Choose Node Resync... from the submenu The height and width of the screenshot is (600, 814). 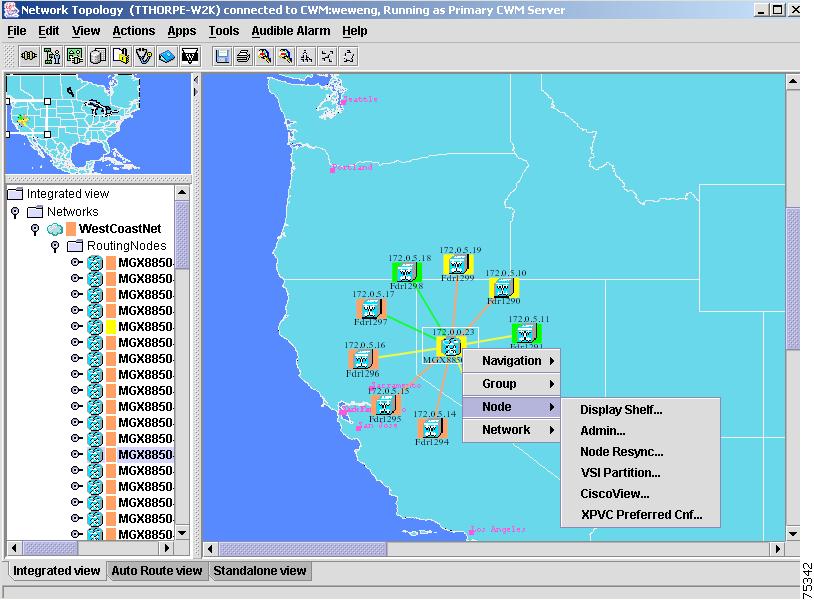click(641, 452)
